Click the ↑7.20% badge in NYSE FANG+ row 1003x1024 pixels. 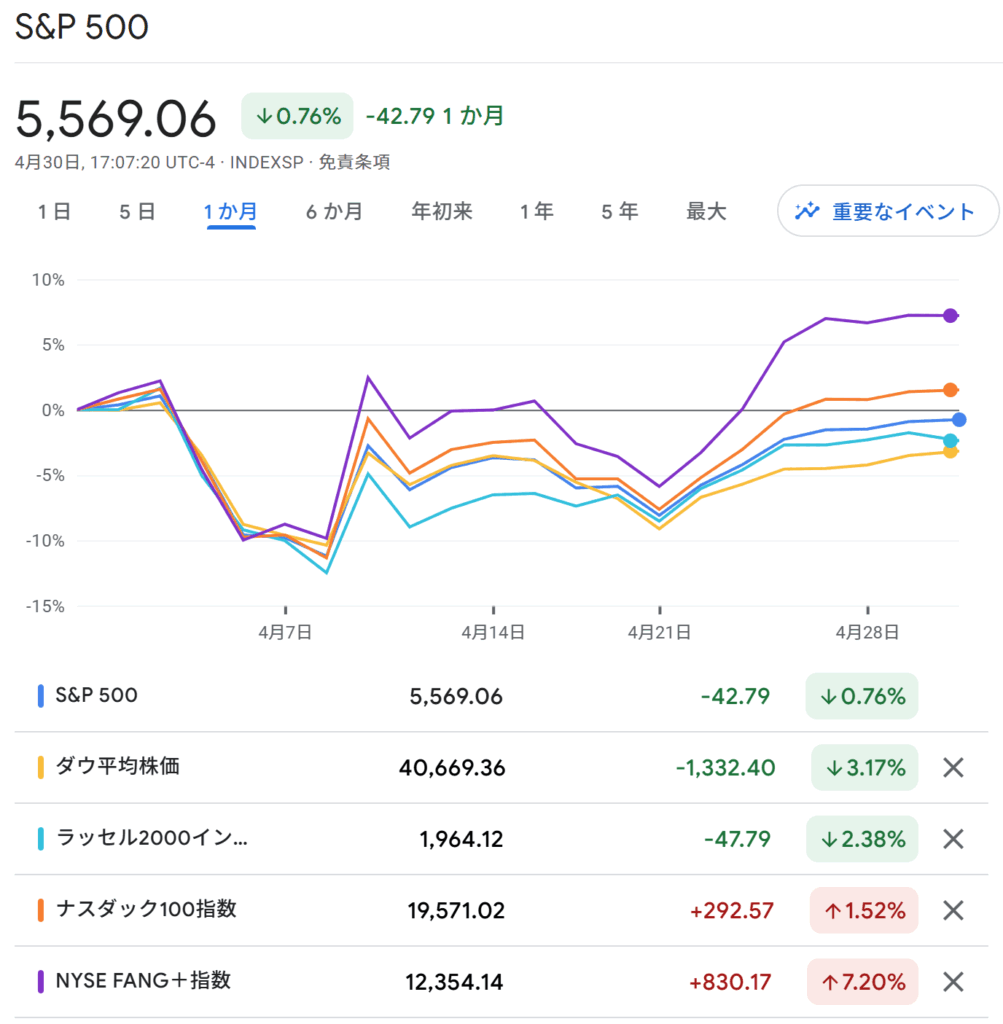tap(863, 982)
